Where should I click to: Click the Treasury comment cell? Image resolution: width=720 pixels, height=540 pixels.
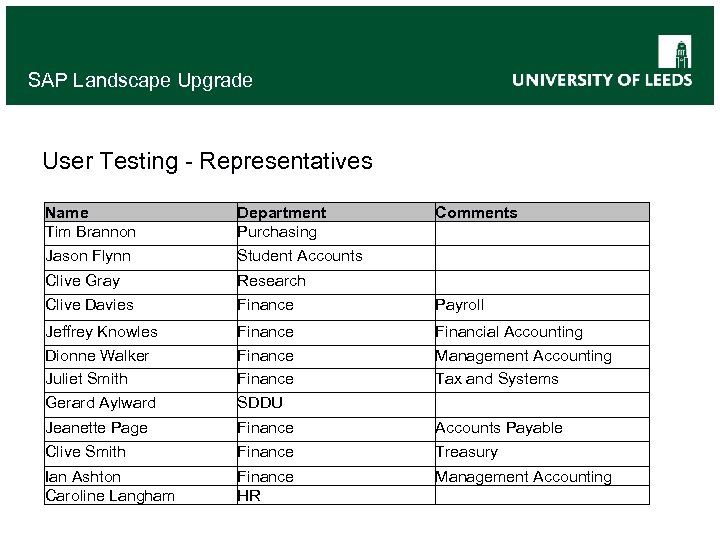point(465,452)
